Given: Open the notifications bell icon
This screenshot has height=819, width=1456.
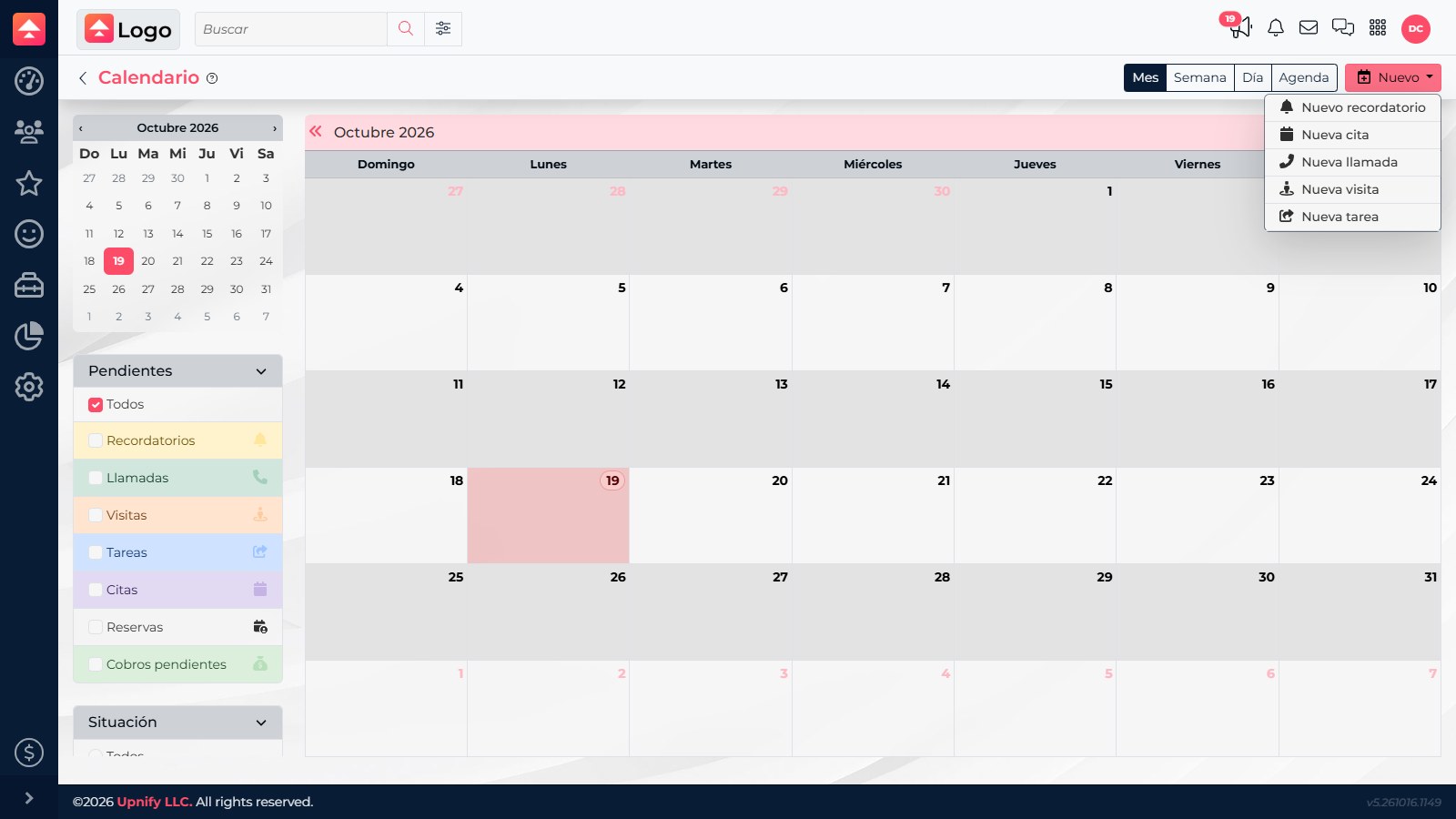Looking at the screenshot, I should point(1276,27).
